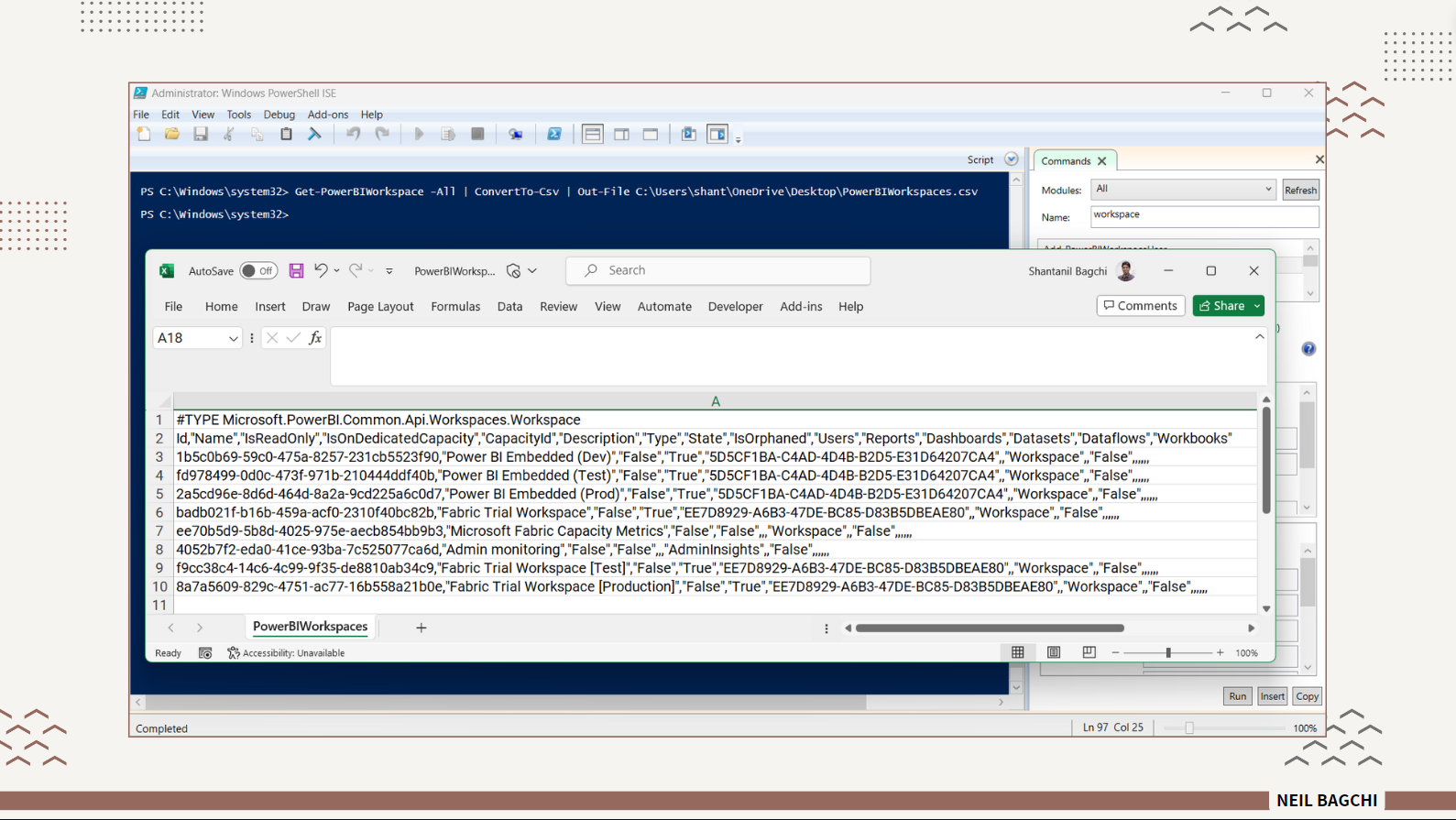Screen dimensions: 1456x820
Task: Click Undo arrow in PowerShell ISE toolbar
Action: 353,135
